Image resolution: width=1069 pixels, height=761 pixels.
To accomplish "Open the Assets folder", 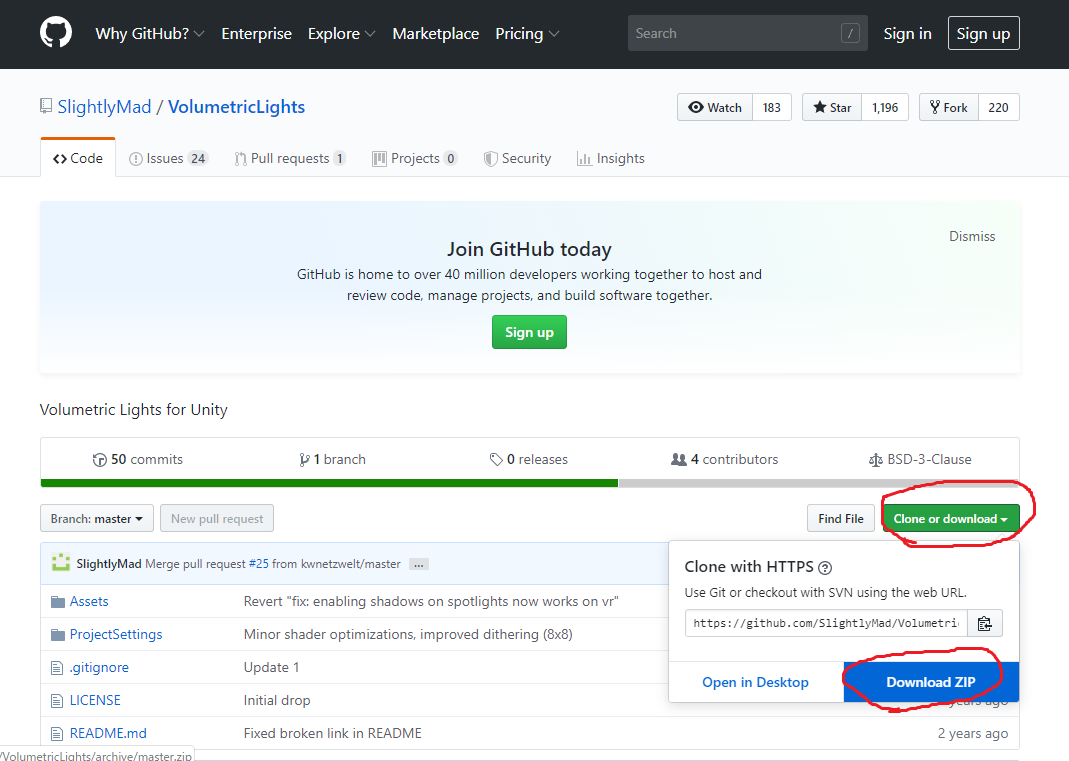I will pyautogui.click(x=89, y=601).
